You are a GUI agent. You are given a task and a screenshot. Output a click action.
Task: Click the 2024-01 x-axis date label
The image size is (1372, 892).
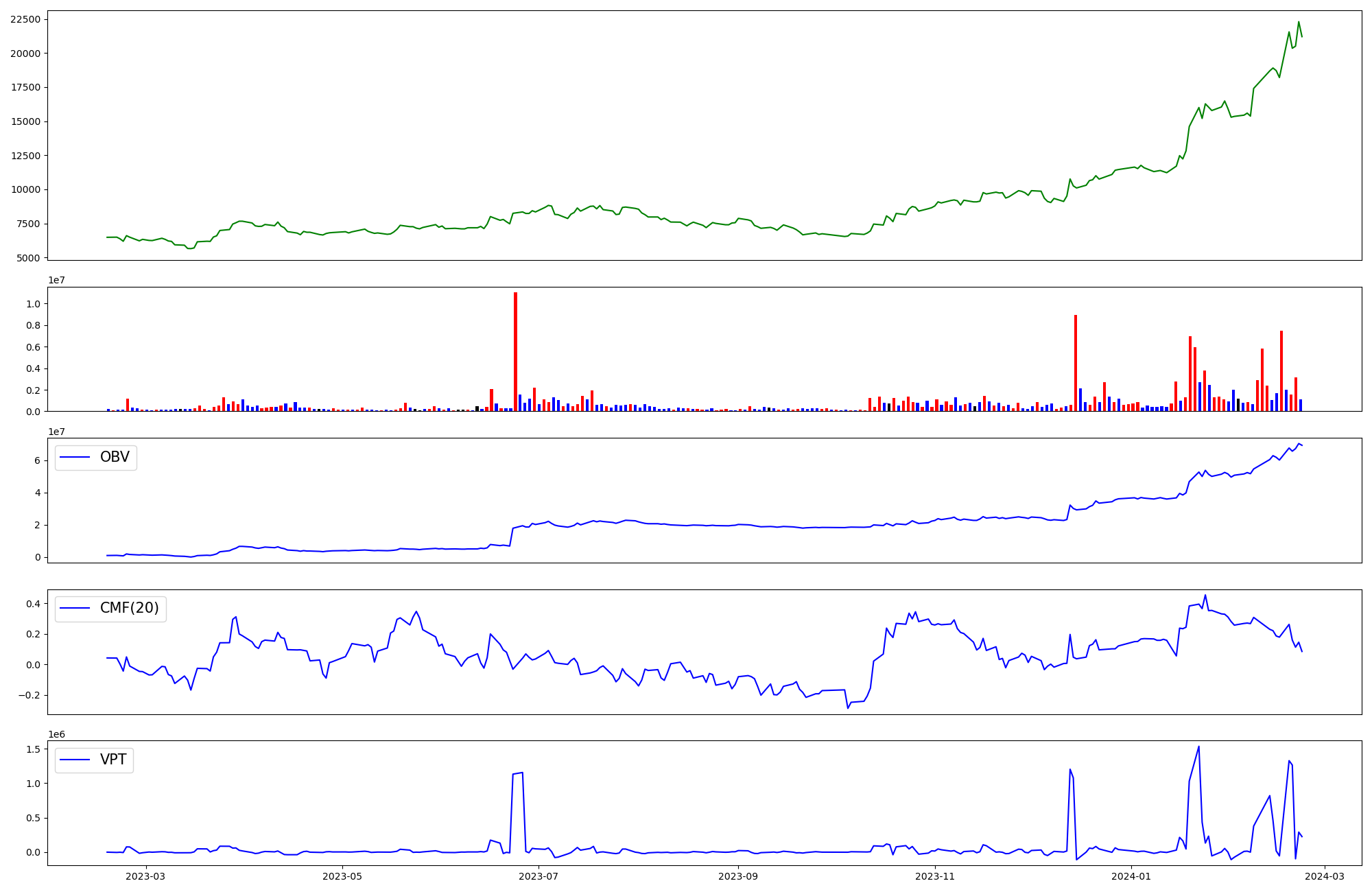pyautogui.click(x=1131, y=876)
